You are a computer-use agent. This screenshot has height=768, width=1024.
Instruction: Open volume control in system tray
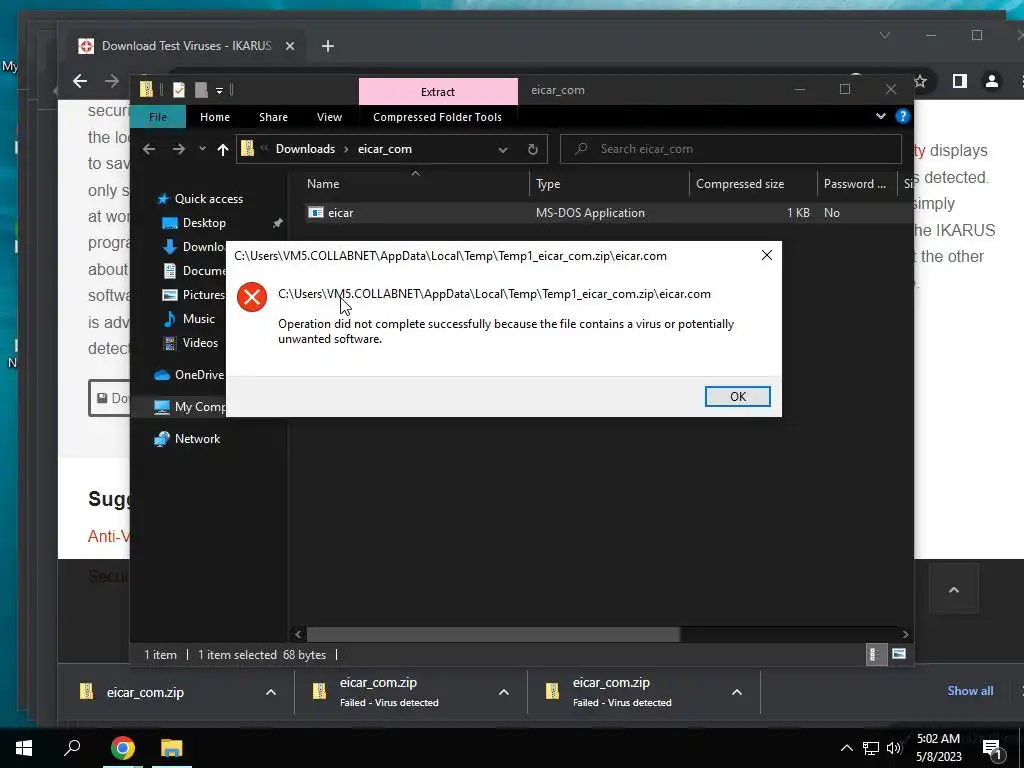[894, 748]
